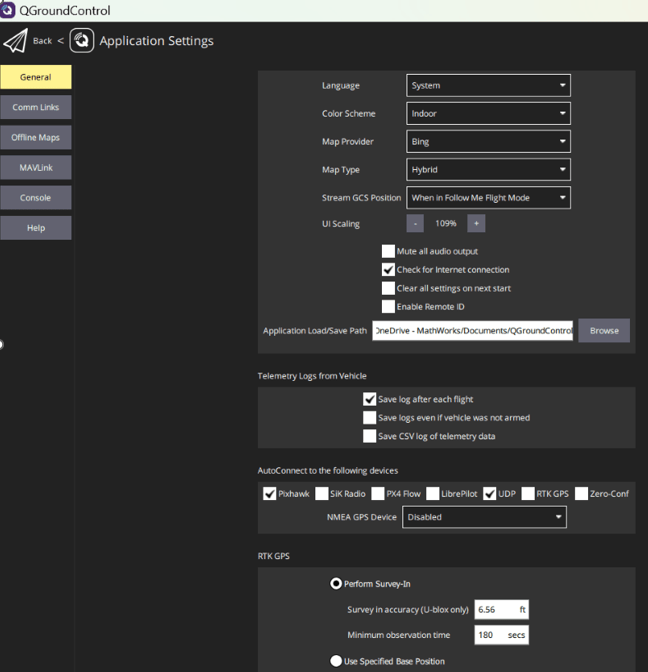
Task: Increase UI Scaling with plus button
Action: pyautogui.click(x=476, y=224)
